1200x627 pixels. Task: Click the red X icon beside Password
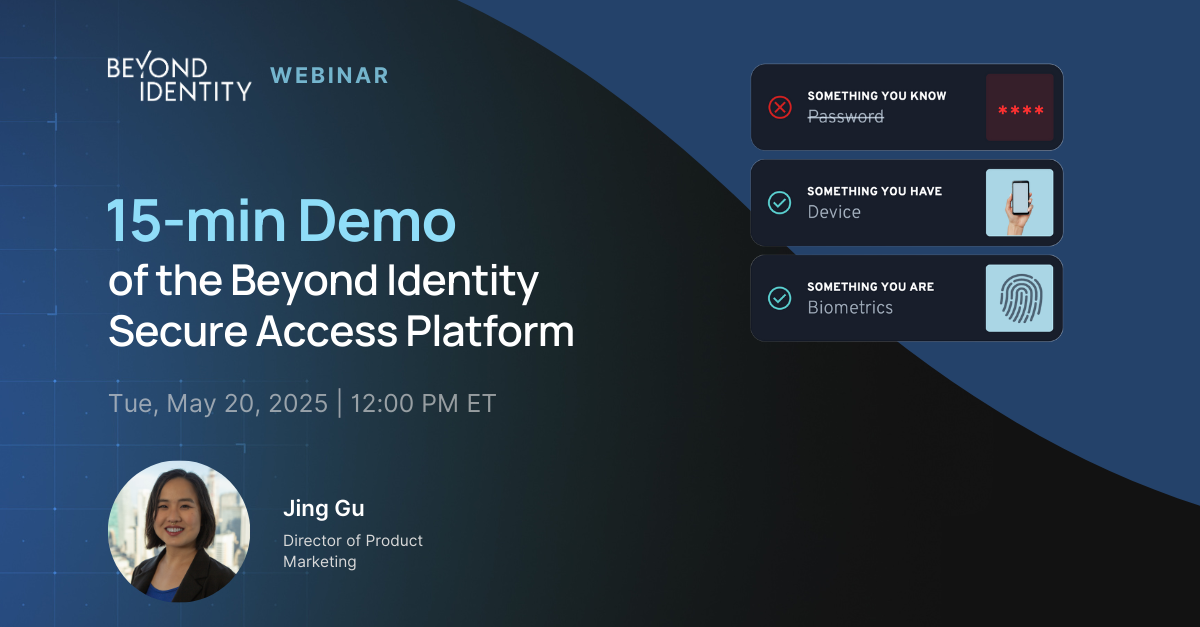tap(779, 107)
